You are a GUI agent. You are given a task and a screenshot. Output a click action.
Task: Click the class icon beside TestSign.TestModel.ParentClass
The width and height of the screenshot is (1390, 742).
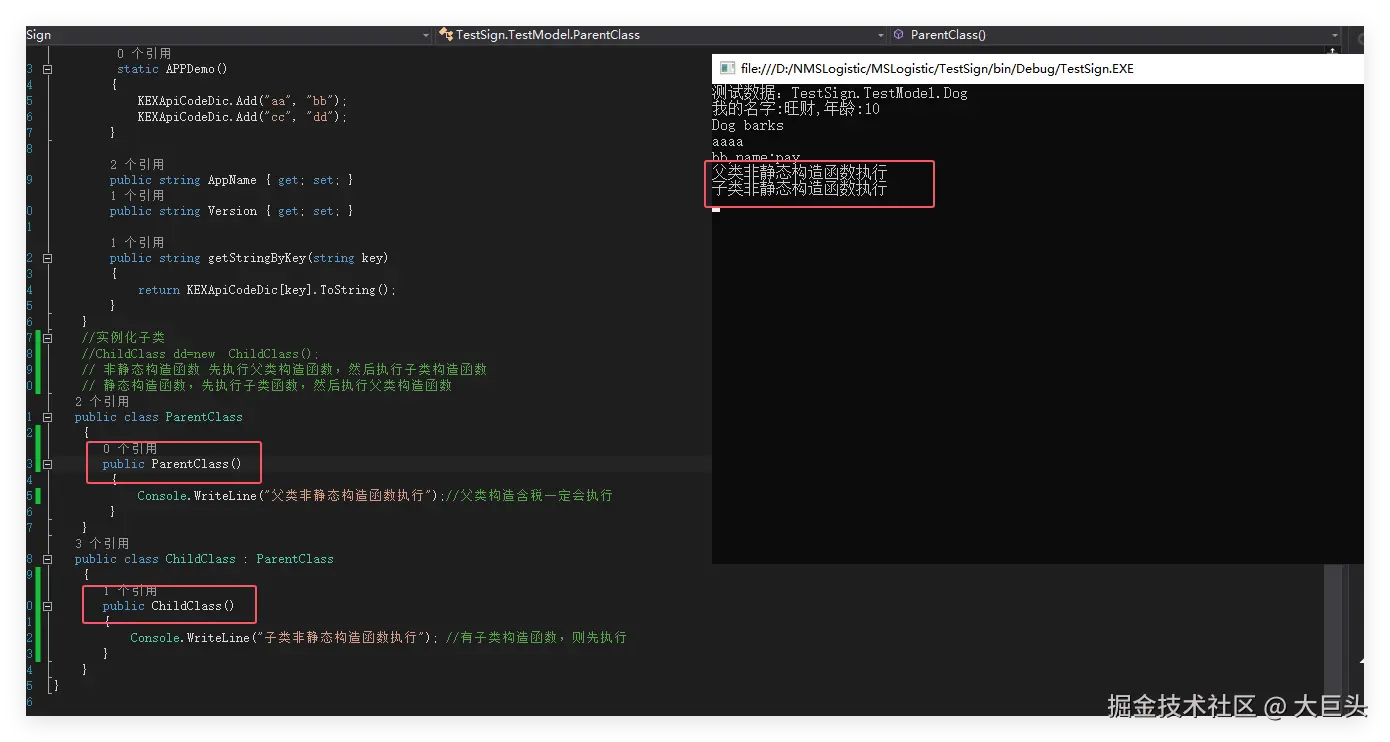point(447,35)
